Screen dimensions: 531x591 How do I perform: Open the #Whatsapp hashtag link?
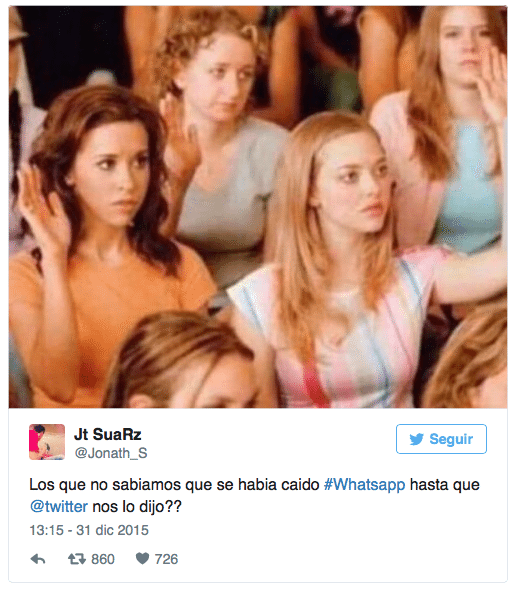[364, 485]
